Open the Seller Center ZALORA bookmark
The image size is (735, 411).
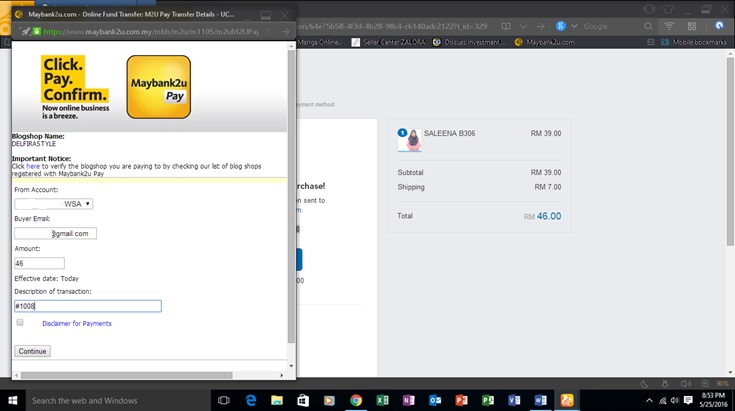pyautogui.click(x=389, y=42)
